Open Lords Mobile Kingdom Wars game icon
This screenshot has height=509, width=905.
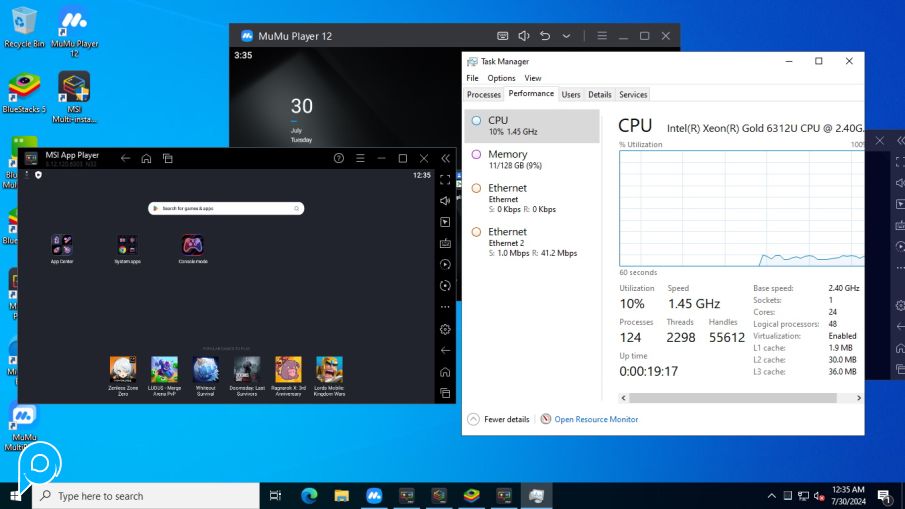(329, 370)
